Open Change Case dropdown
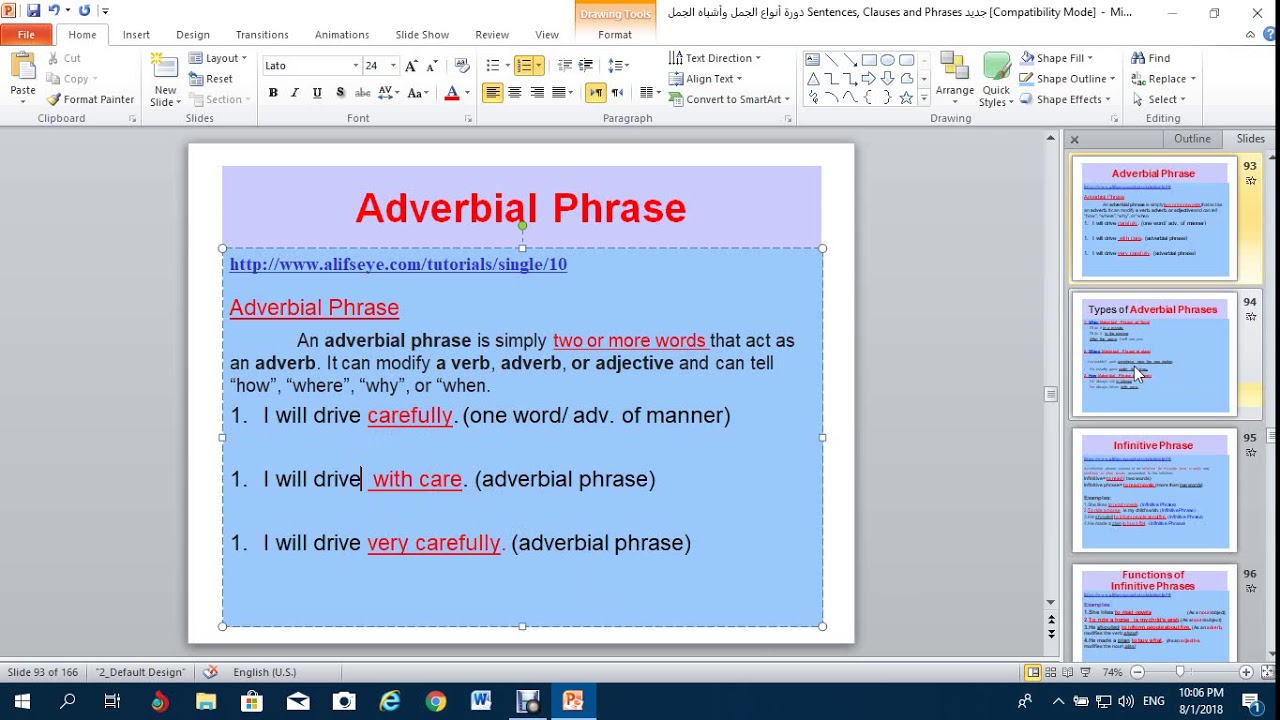Viewport: 1280px width, 720px height. (418, 93)
